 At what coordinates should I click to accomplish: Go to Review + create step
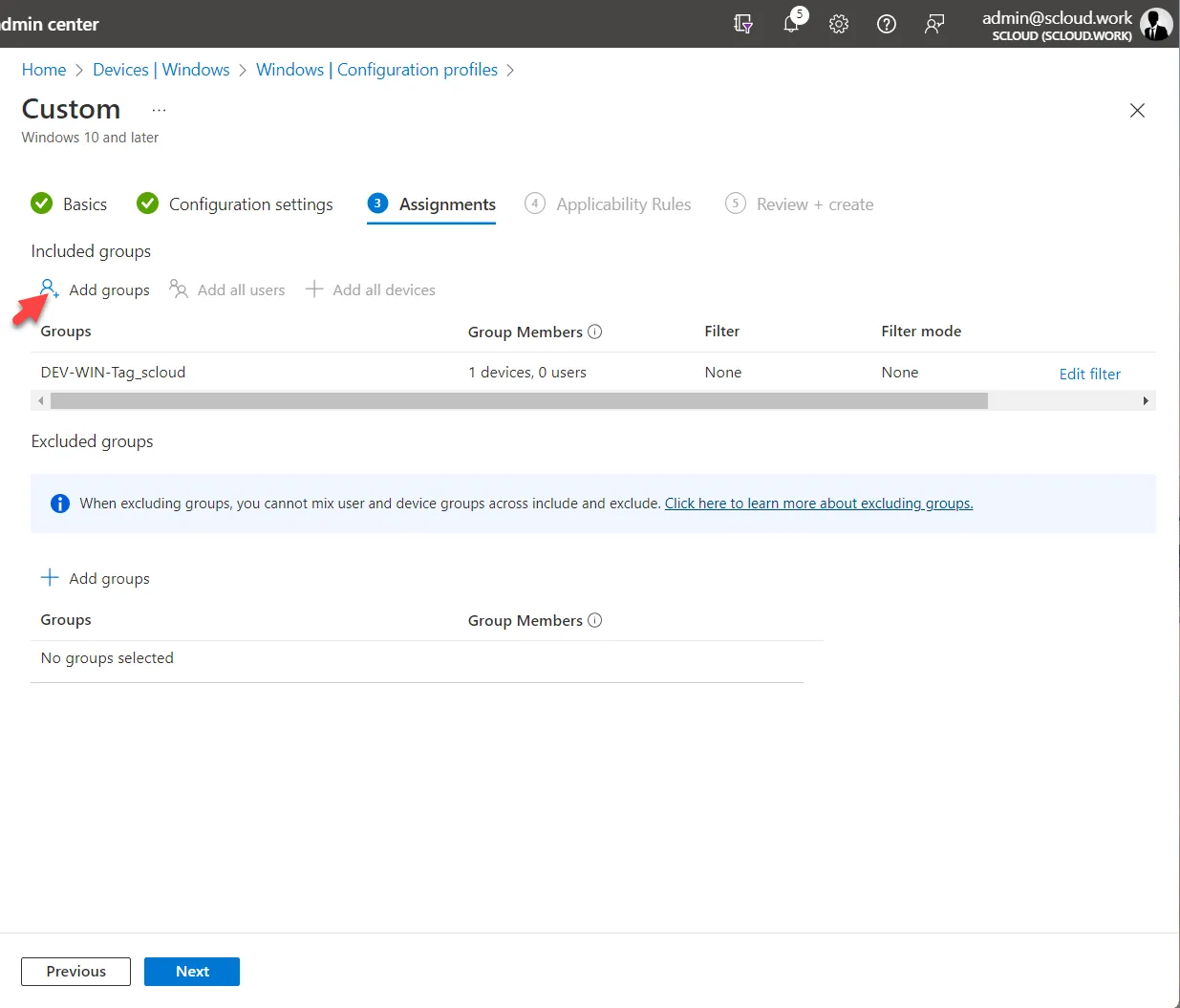[800, 204]
